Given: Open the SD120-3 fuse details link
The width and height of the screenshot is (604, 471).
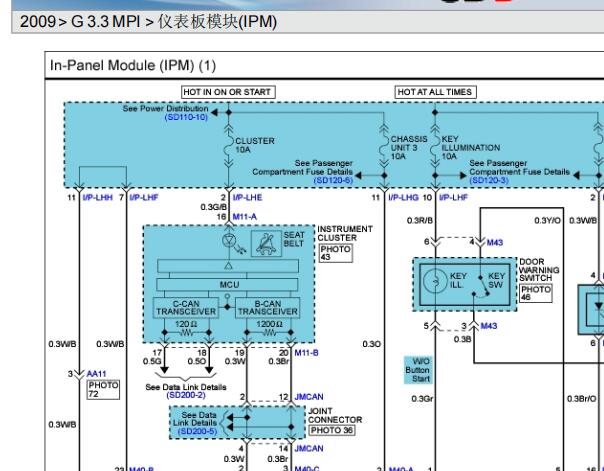Looking at the screenshot, I should pos(489,180).
